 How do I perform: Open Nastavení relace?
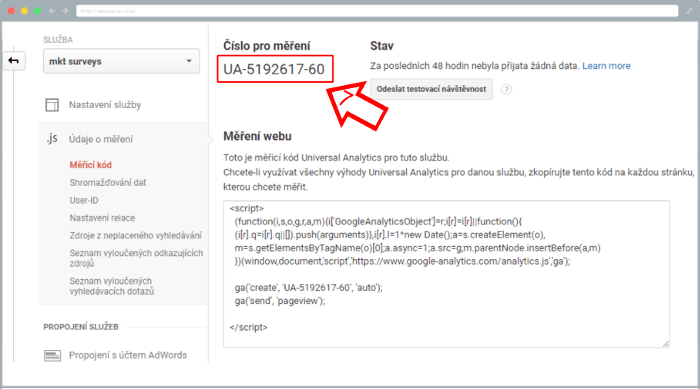click(x=102, y=218)
